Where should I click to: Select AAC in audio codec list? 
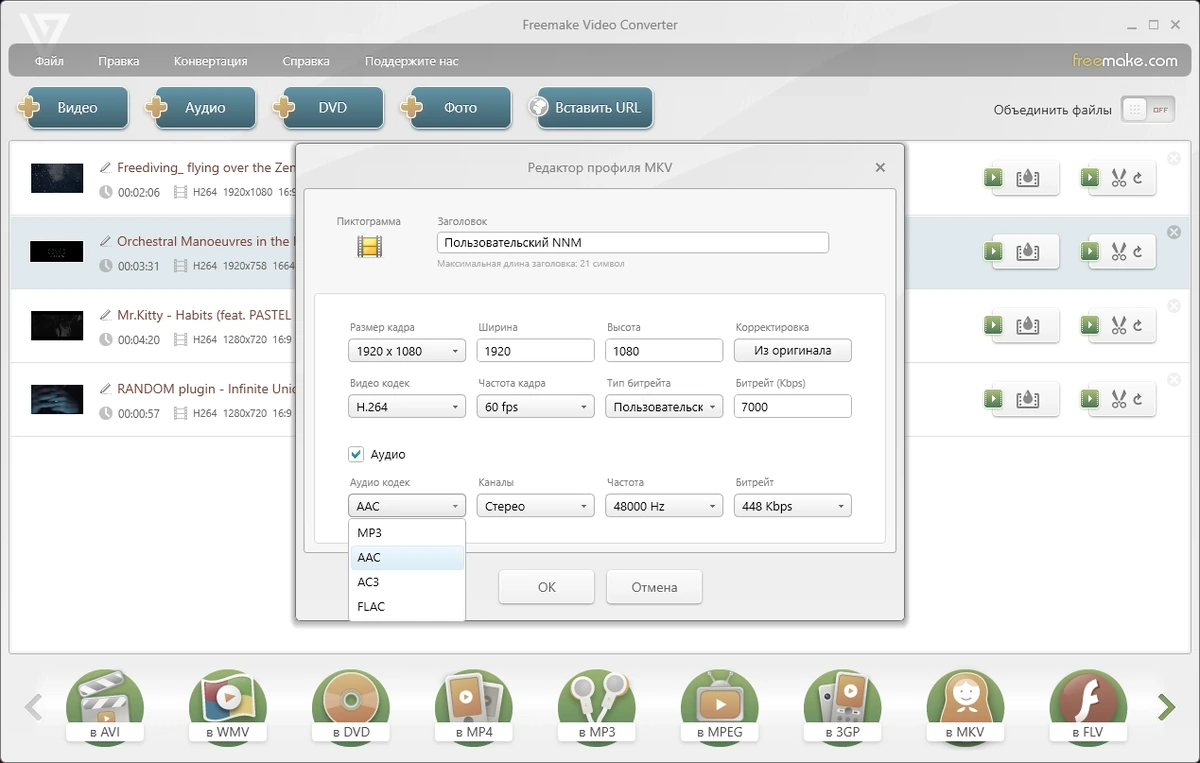[x=407, y=558]
